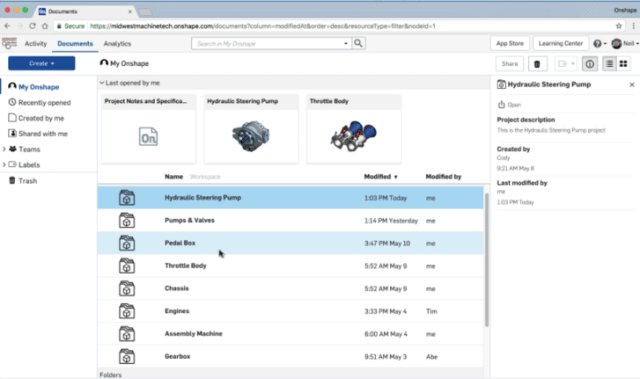
Task: Click the Search in My Onshape field
Action: coord(267,43)
